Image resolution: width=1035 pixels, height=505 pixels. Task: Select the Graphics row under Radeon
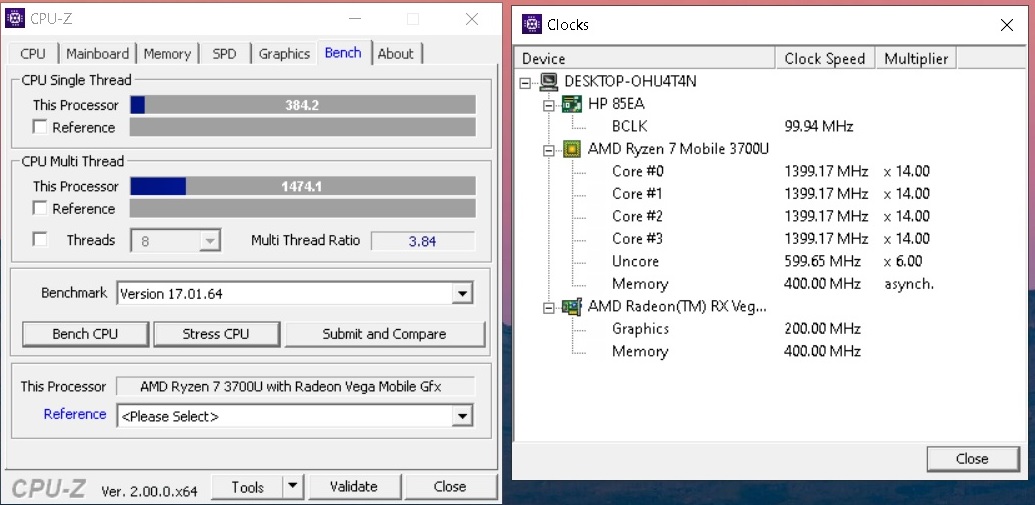640,328
